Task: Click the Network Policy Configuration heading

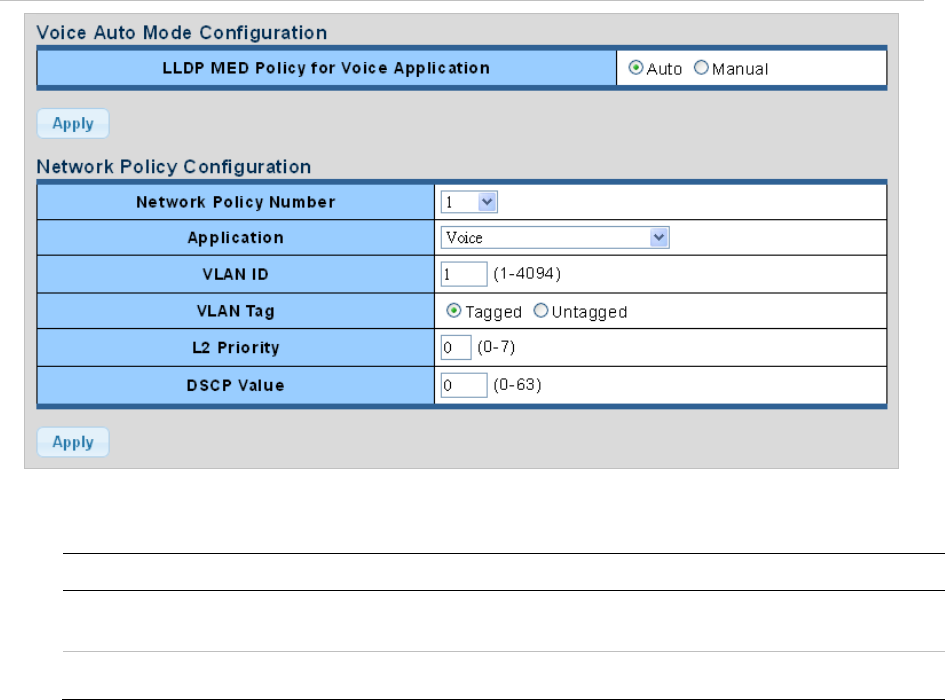Action: coord(173,166)
